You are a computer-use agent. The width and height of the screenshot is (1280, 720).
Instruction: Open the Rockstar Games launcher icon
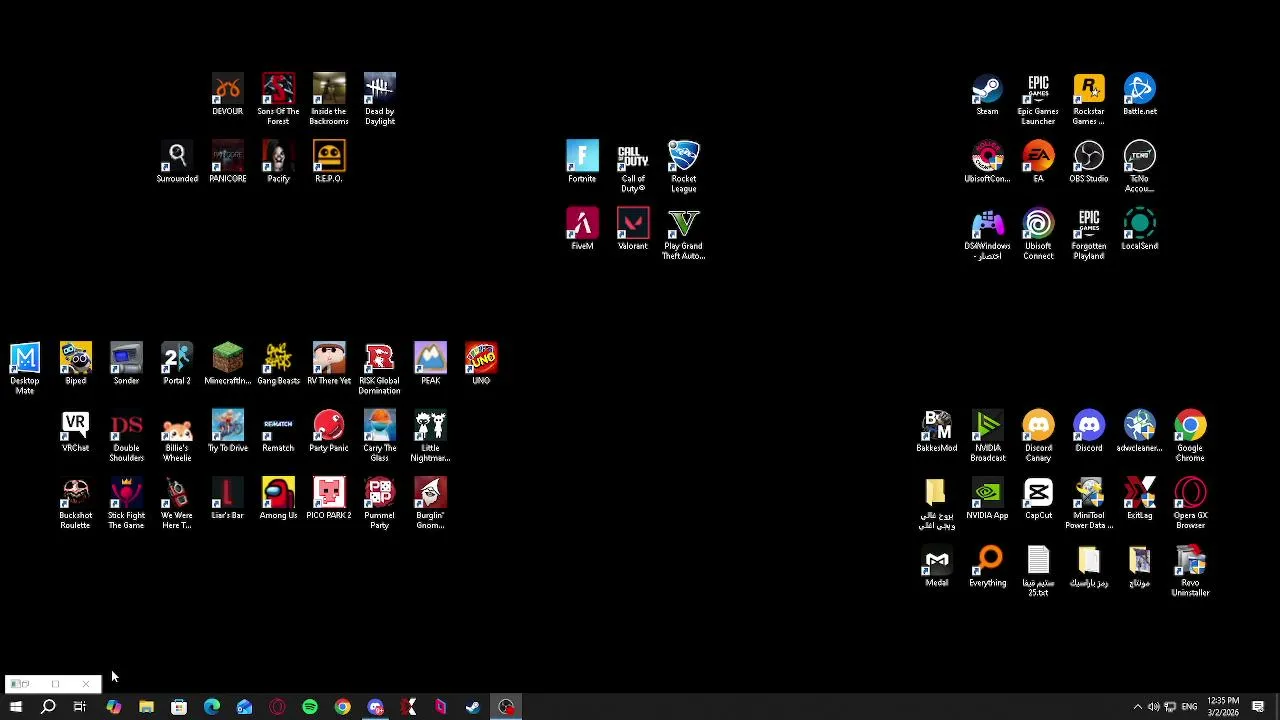click(x=1089, y=99)
